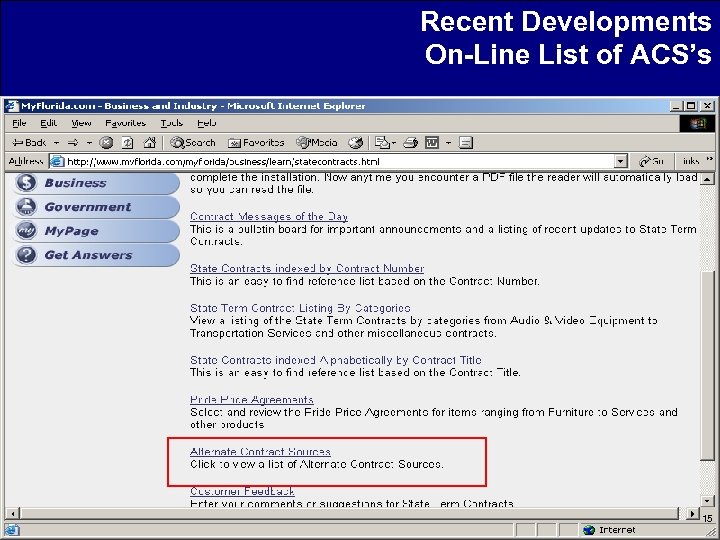720x540 pixels.
Task: Click the Internet zone label in status bar
Action: pos(617,530)
